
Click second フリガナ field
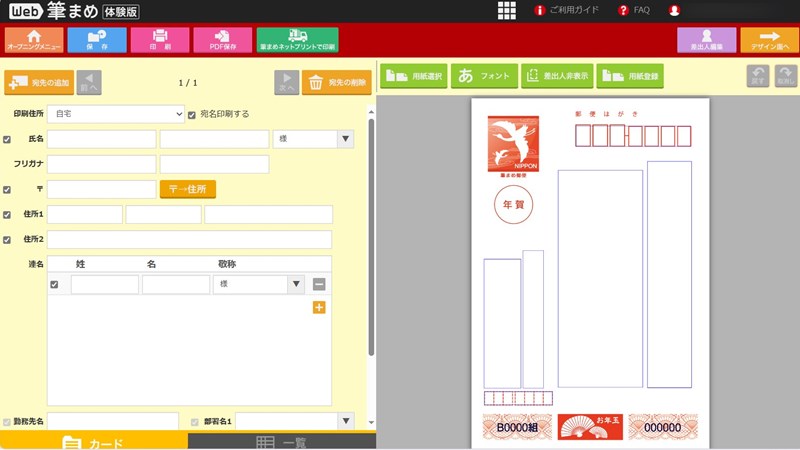(x=214, y=164)
